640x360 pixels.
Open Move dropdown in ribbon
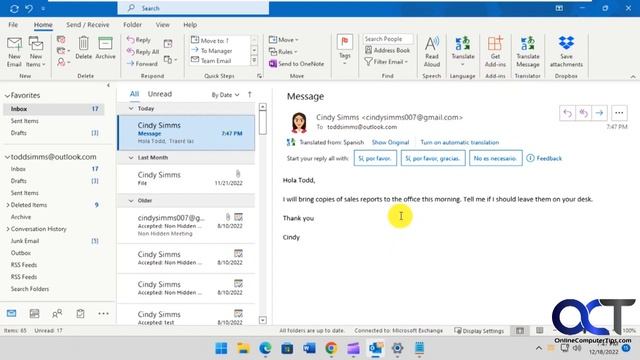click(284, 40)
